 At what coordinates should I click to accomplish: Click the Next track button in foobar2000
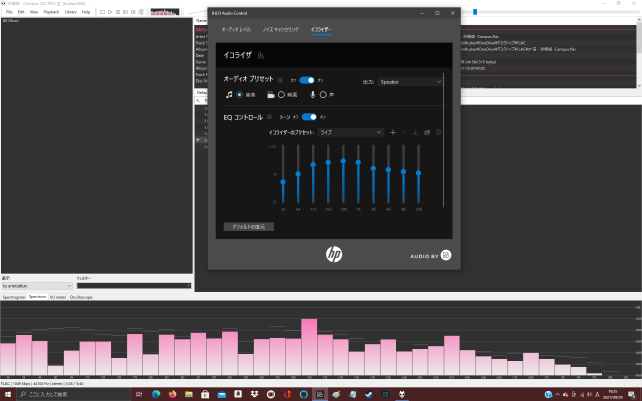coord(133,12)
